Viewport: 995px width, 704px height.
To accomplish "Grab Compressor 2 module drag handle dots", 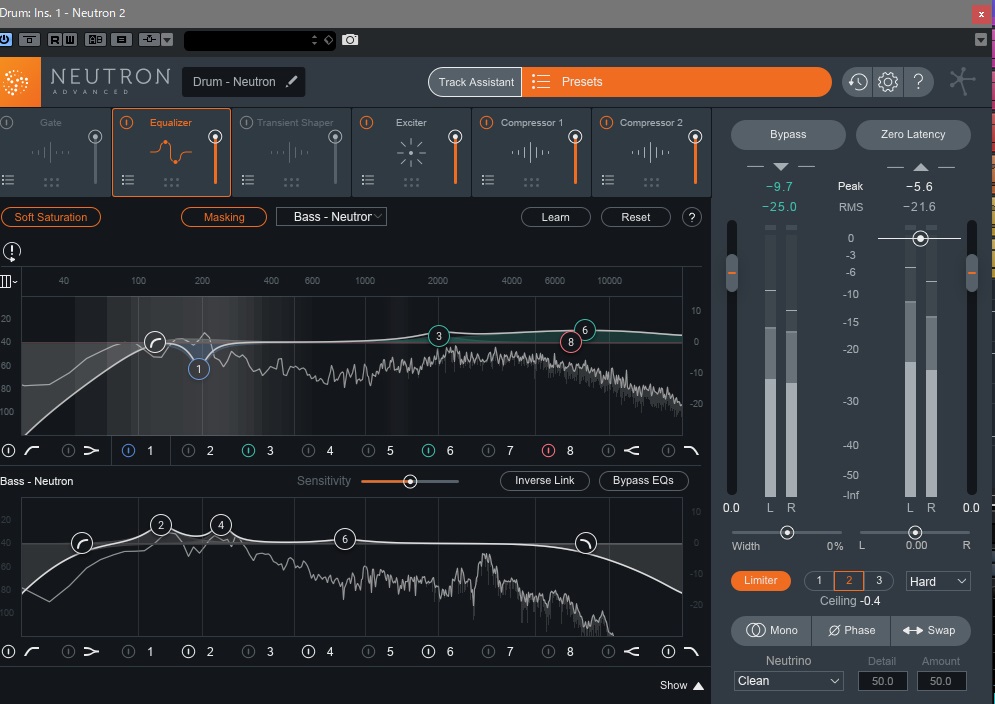I will 651,182.
